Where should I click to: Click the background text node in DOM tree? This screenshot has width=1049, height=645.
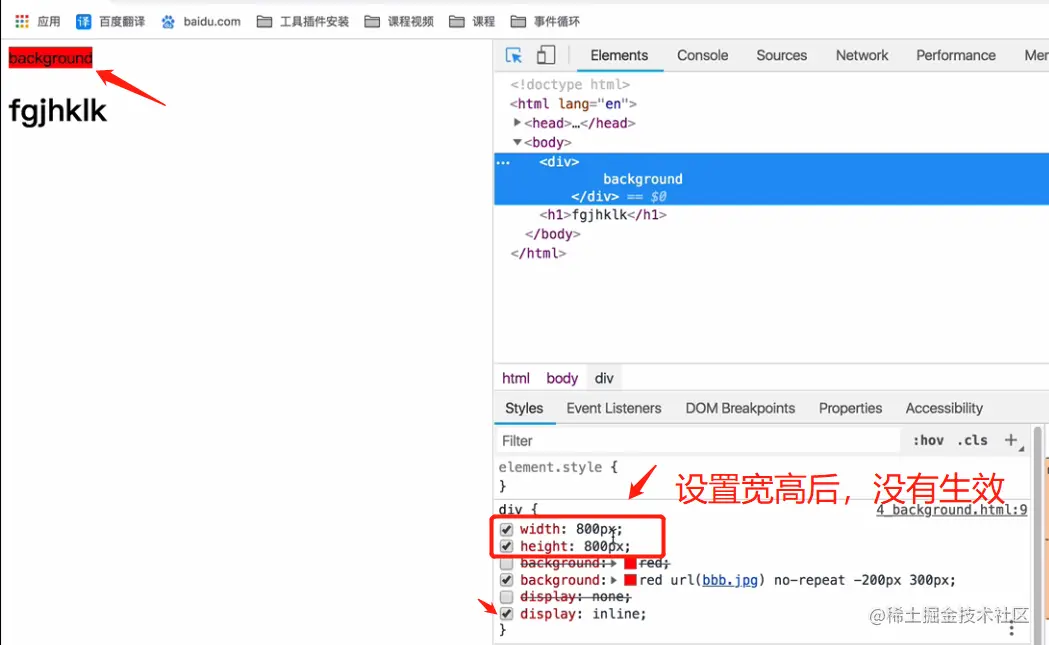pos(642,179)
